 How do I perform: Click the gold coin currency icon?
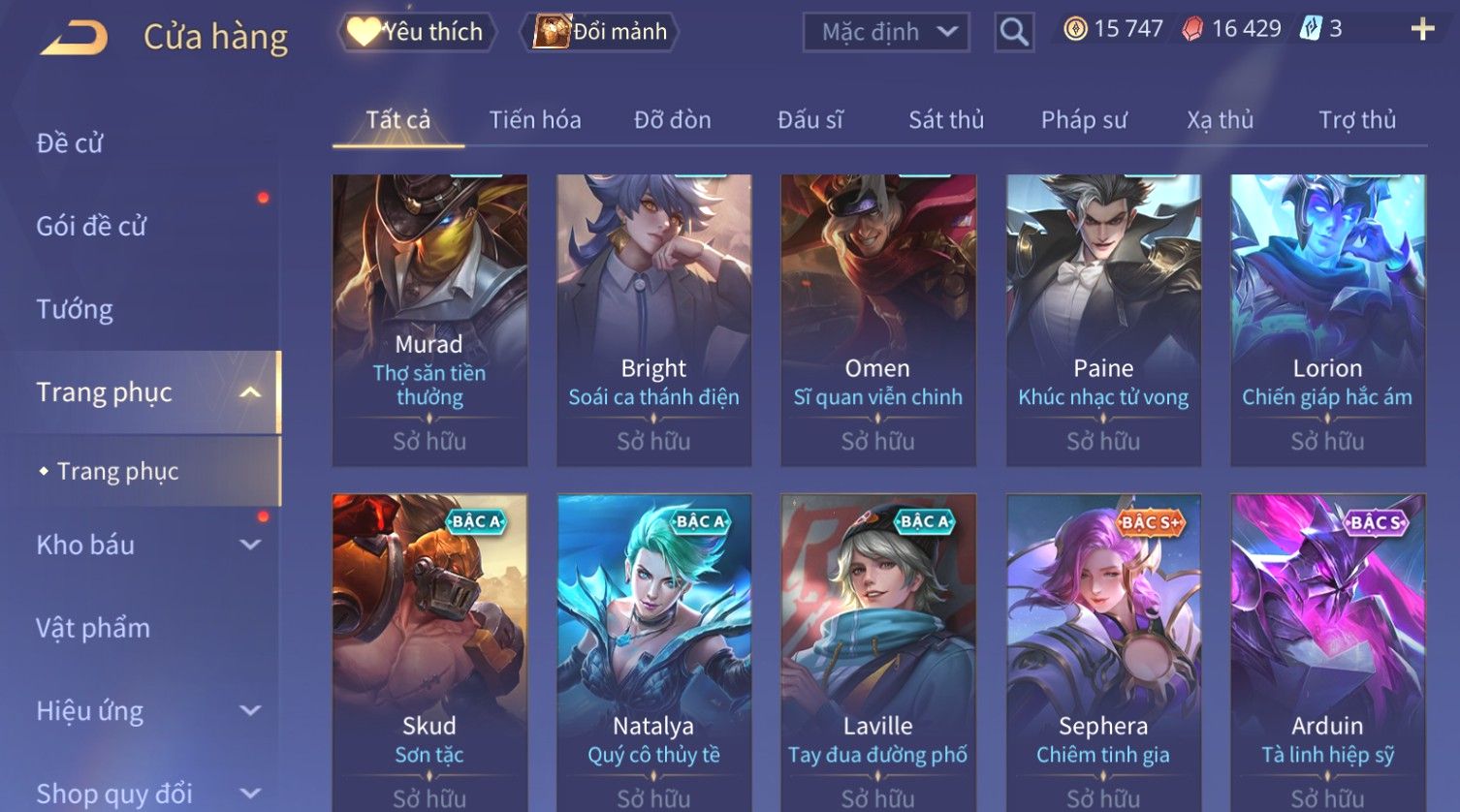[x=1075, y=29]
